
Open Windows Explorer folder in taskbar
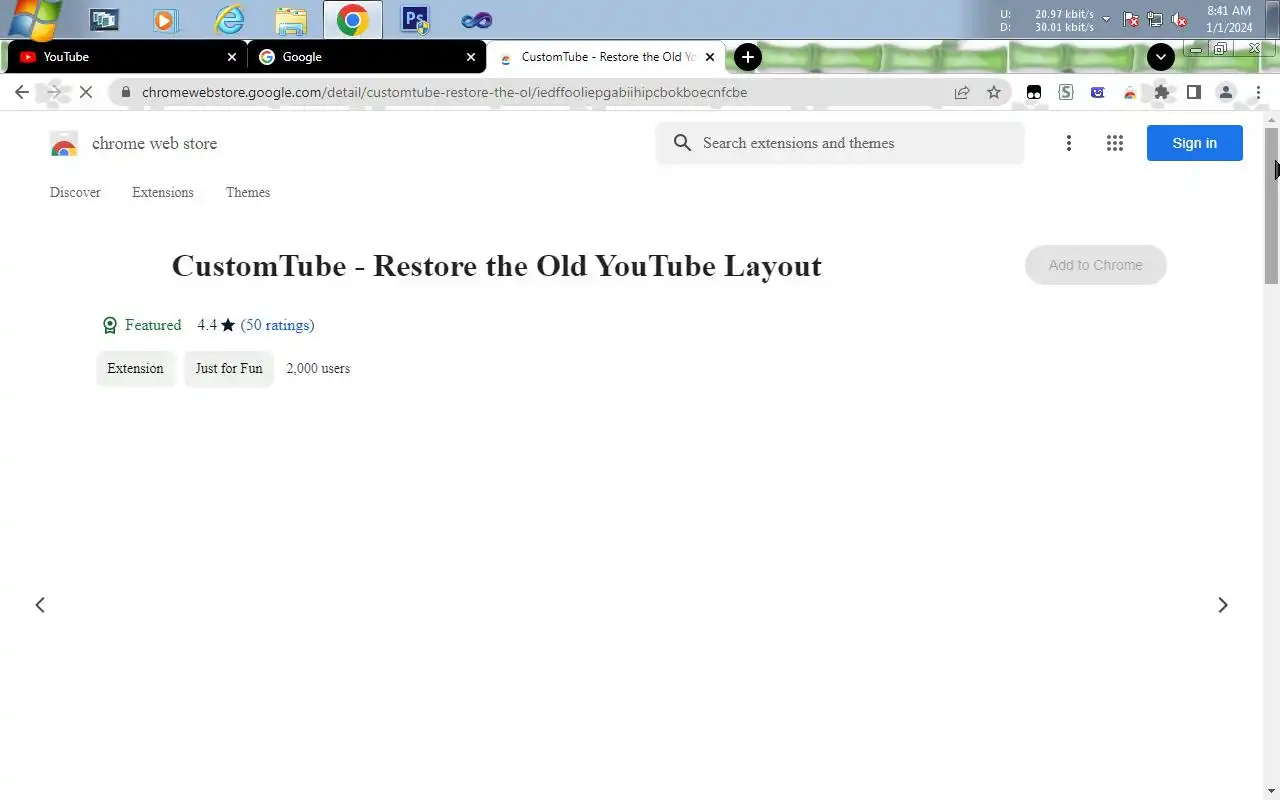point(291,19)
